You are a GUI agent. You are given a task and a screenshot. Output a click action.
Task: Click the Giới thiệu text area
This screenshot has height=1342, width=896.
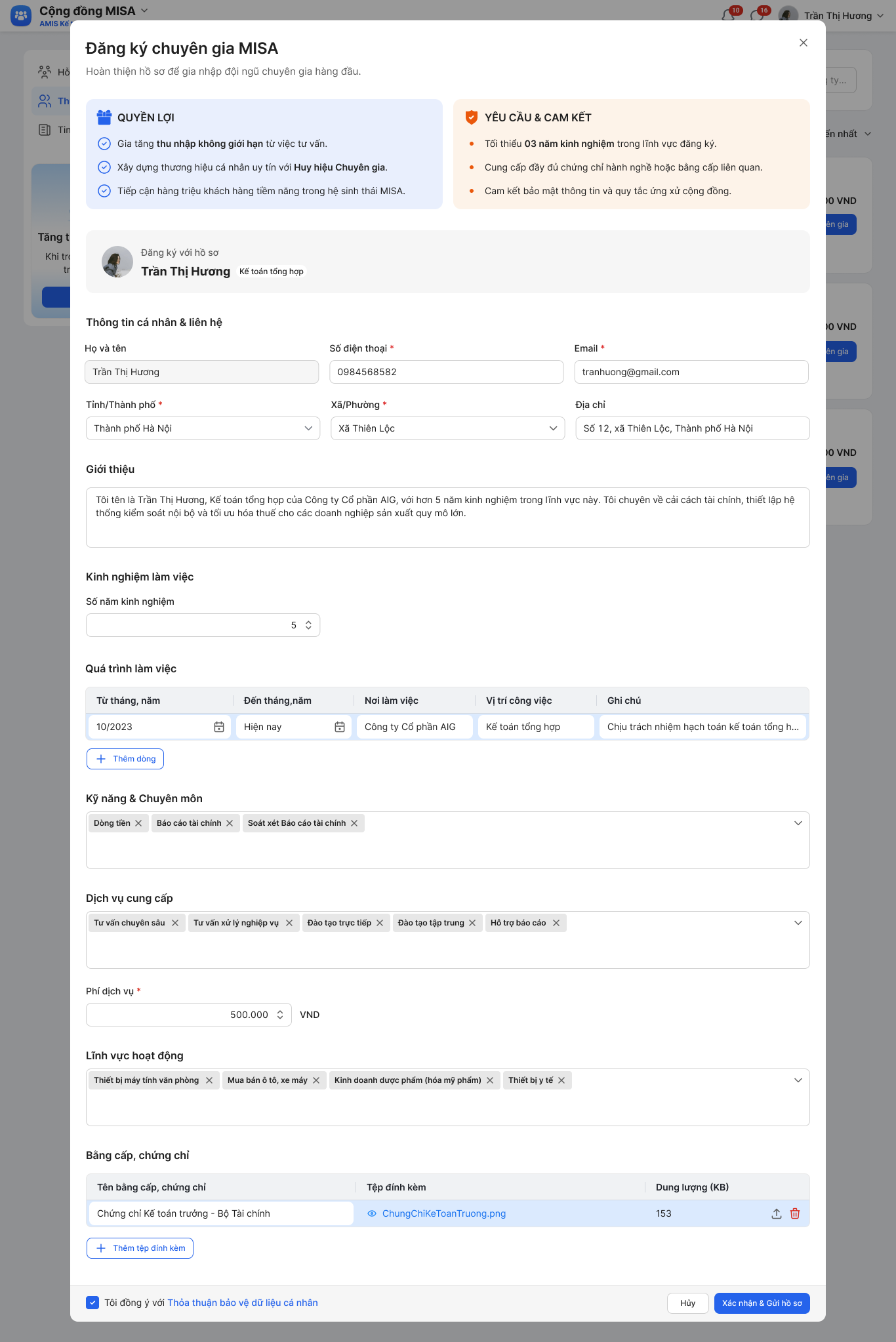click(x=448, y=518)
